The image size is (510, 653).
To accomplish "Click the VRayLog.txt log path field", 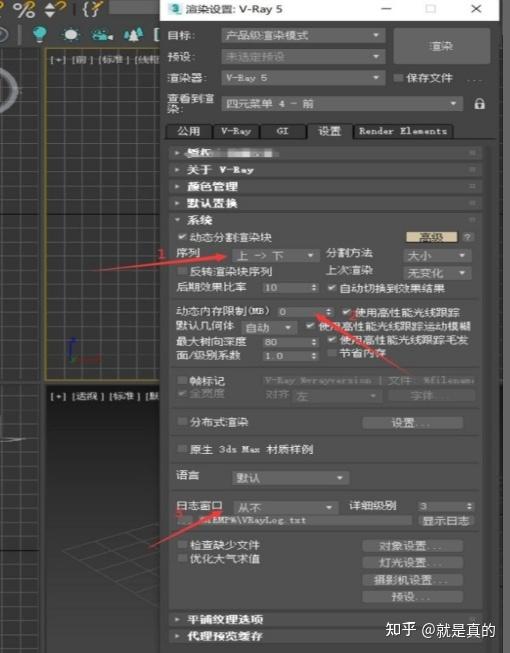I will click(x=304, y=520).
